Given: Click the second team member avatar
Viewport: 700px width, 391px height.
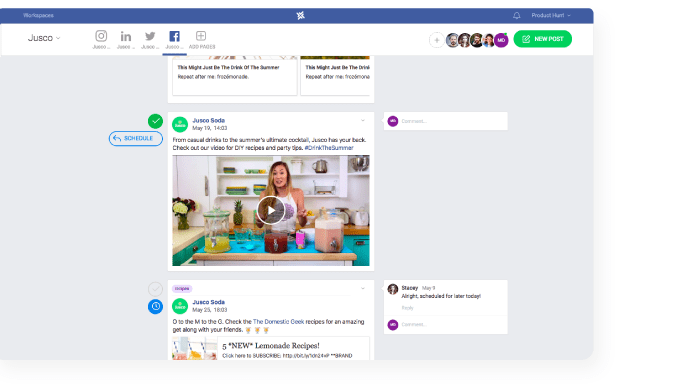Looking at the screenshot, I should (x=465, y=40).
